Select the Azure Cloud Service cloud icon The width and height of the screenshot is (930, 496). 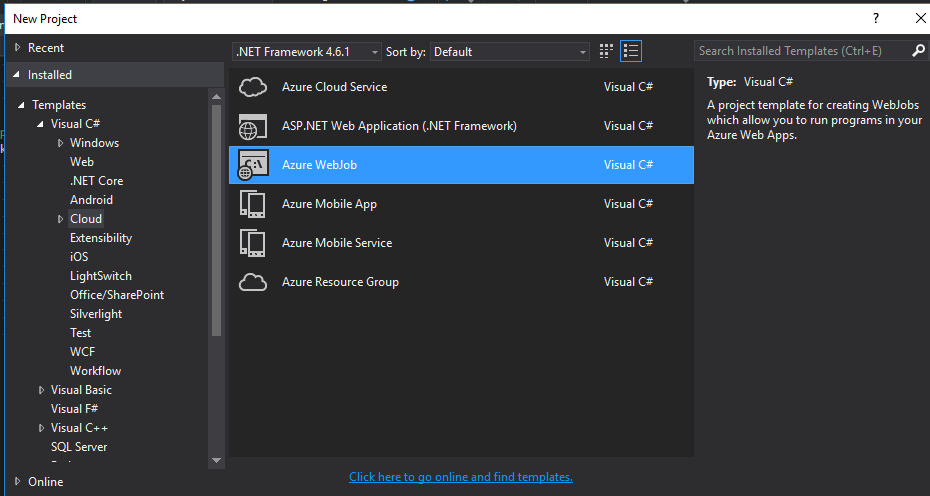pos(253,87)
